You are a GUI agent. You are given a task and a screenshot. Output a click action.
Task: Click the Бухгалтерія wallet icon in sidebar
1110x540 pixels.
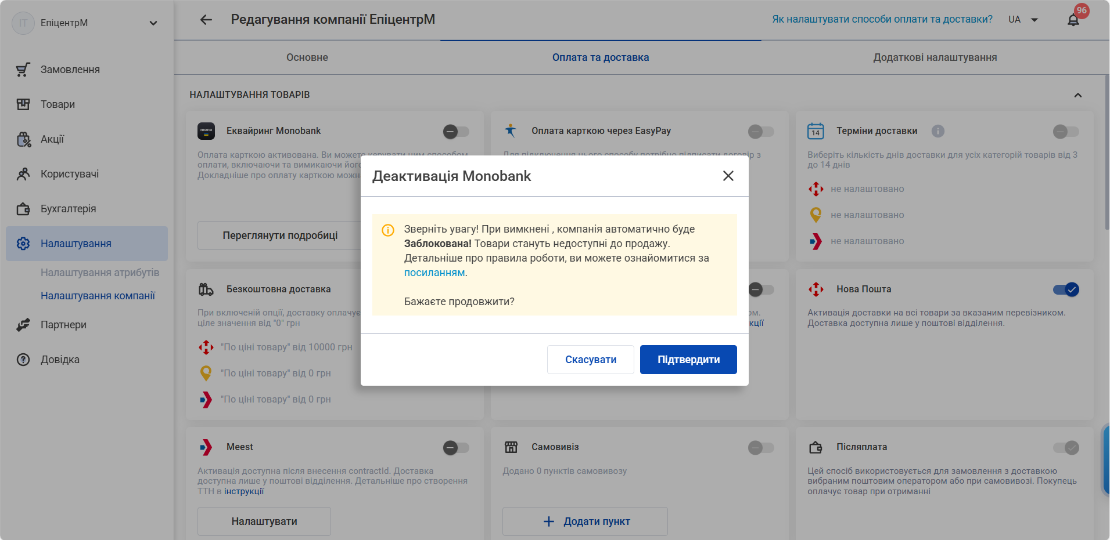point(23,209)
